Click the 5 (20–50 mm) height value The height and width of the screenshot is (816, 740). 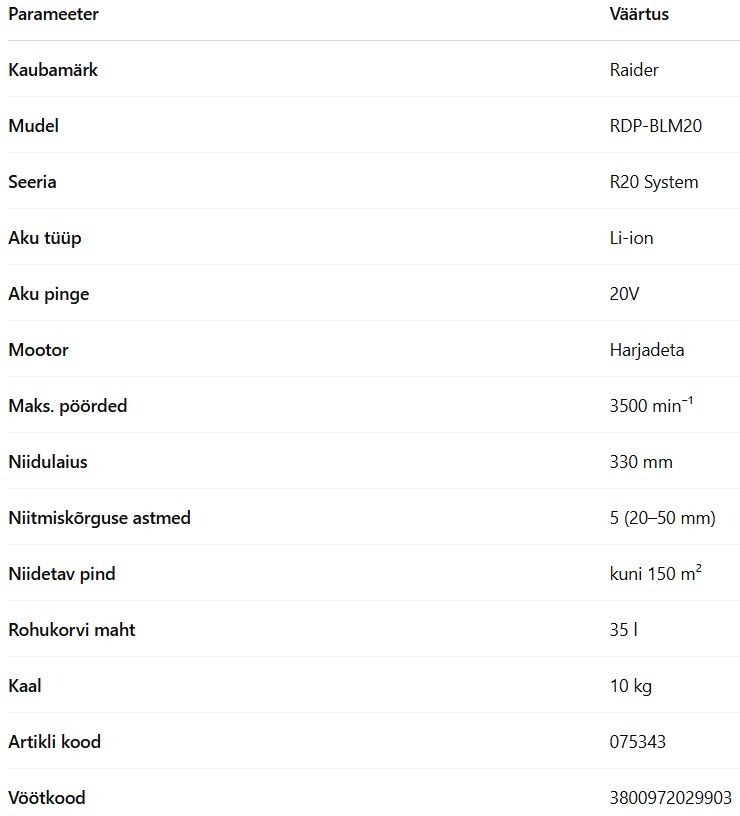(662, 518)
